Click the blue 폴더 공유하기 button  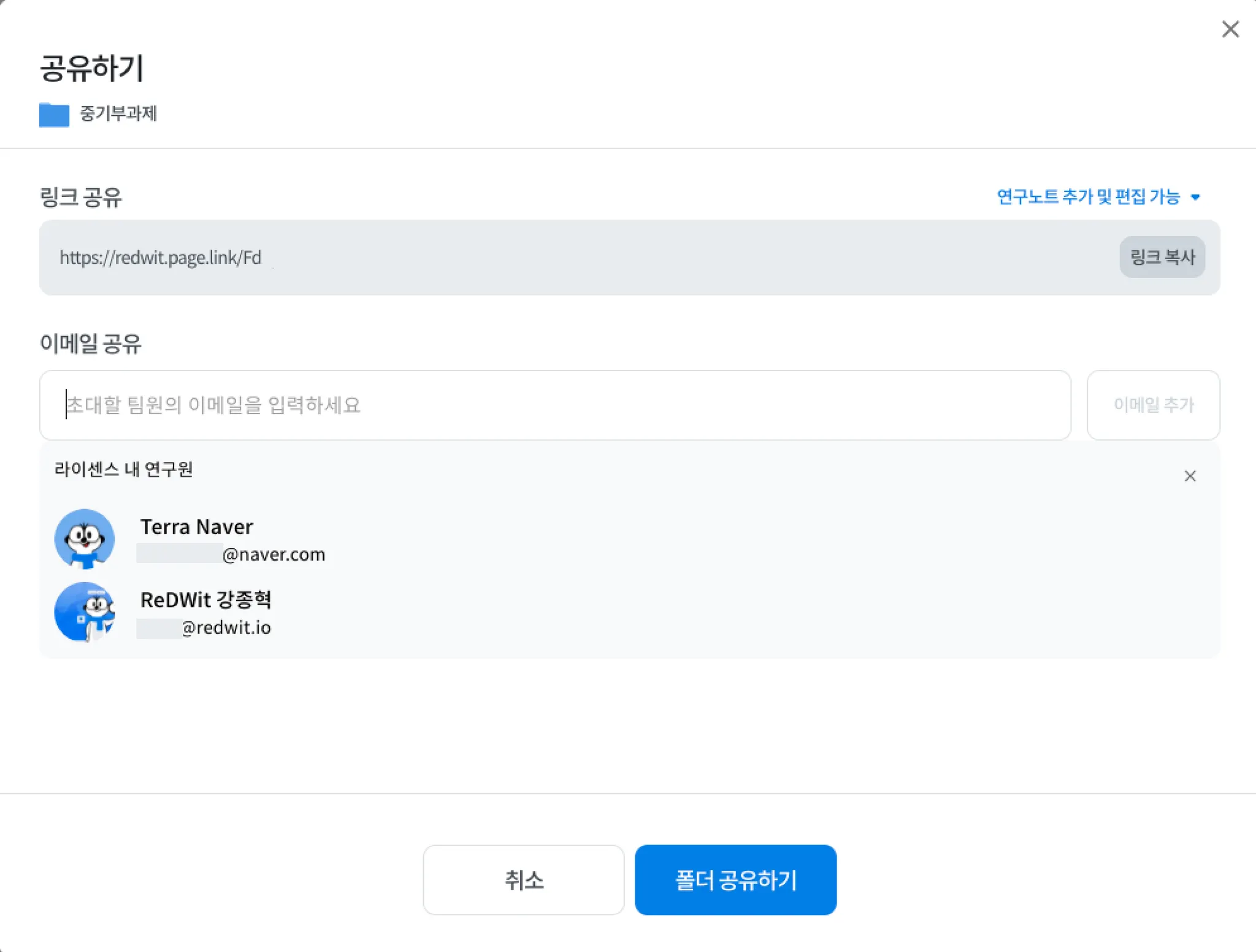coord(735,880)
